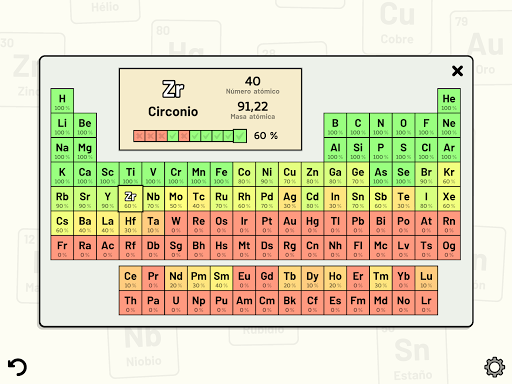Open the Silicon (Si) element
Viewport: 512px width, 384px height.
[358, 150]
